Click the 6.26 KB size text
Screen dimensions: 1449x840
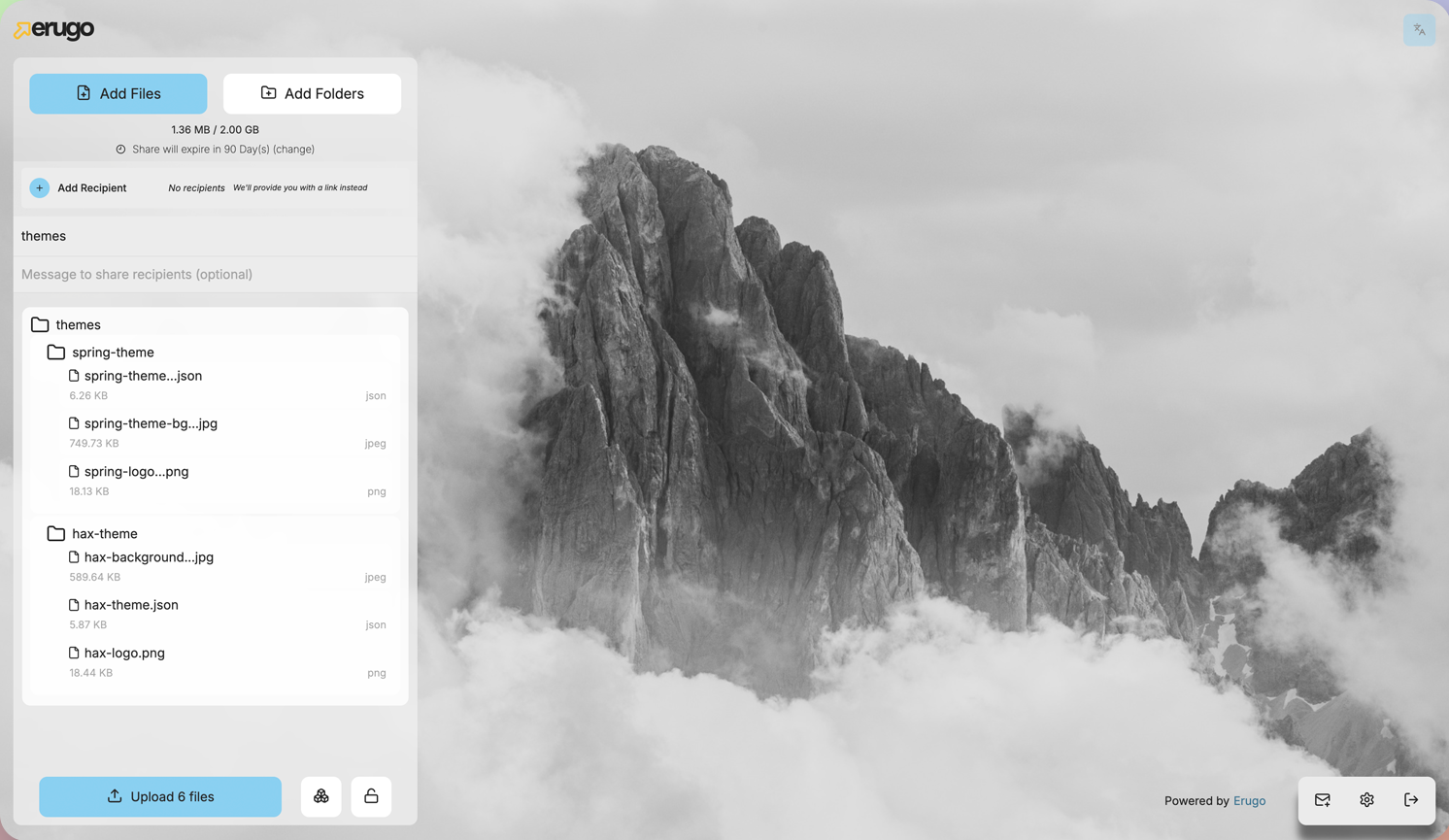88,396
